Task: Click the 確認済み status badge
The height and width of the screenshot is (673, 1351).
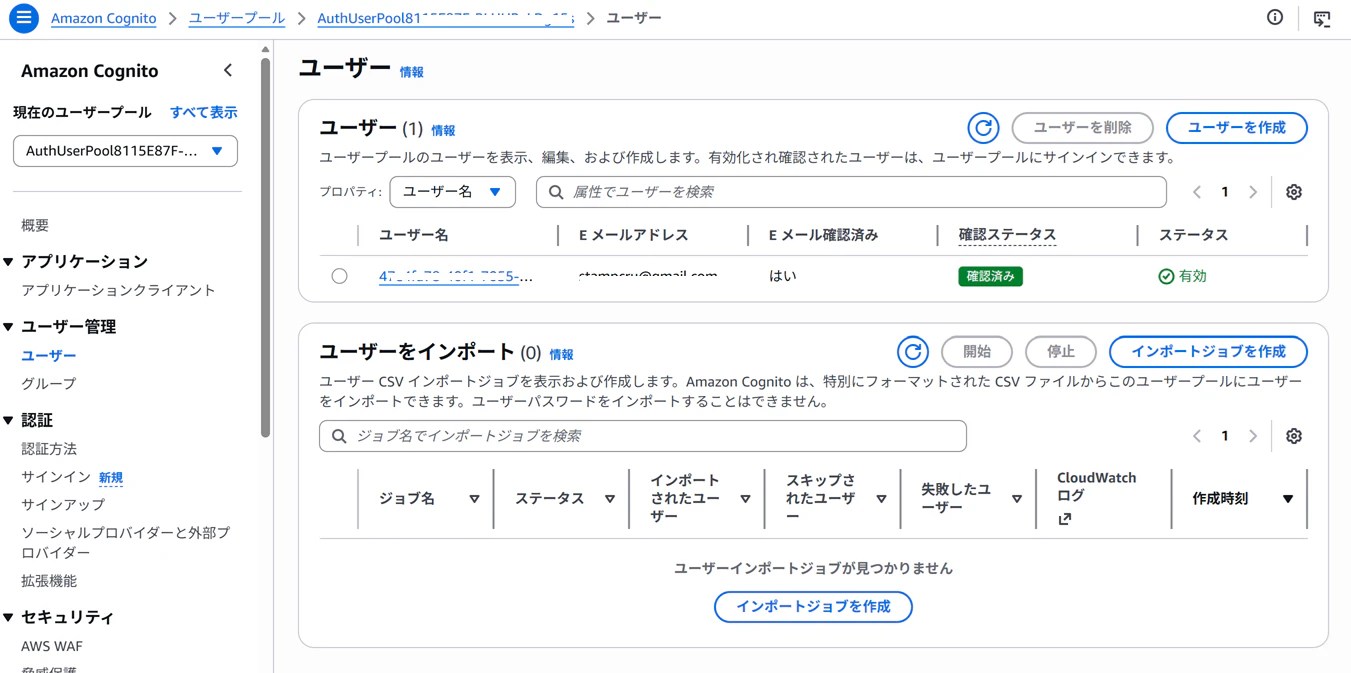Action: pos(990,276)
